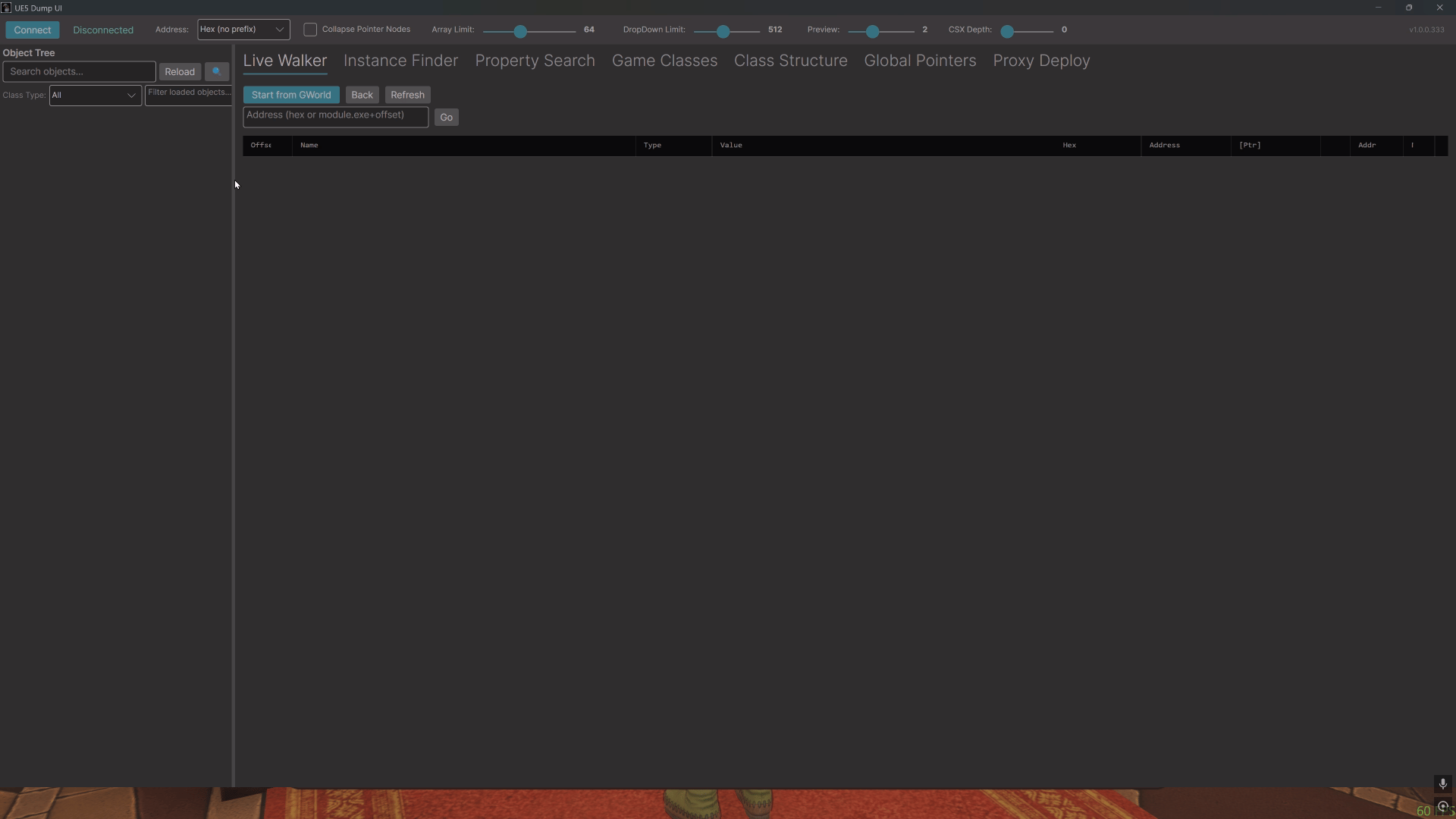1456x819 pixels.
Task: Switch to Class Structure tab
Action: (790, 61)
